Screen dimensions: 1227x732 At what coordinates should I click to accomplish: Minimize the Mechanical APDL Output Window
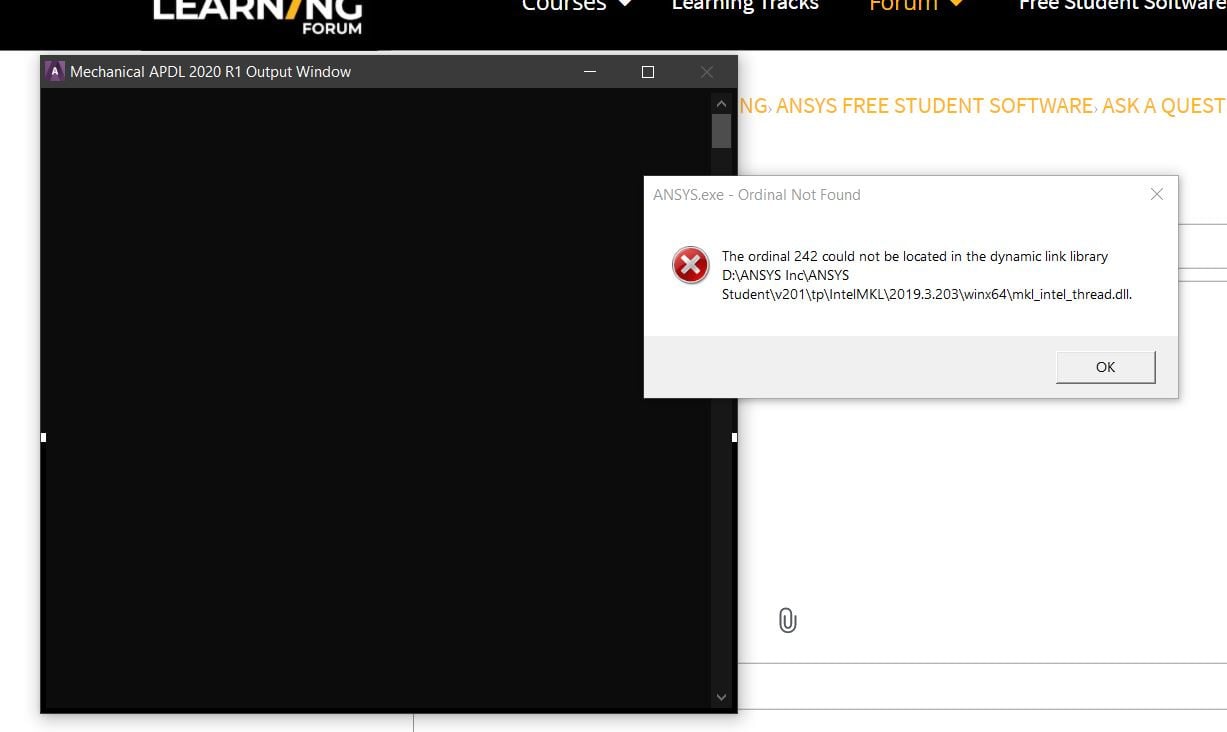[590, 72]
